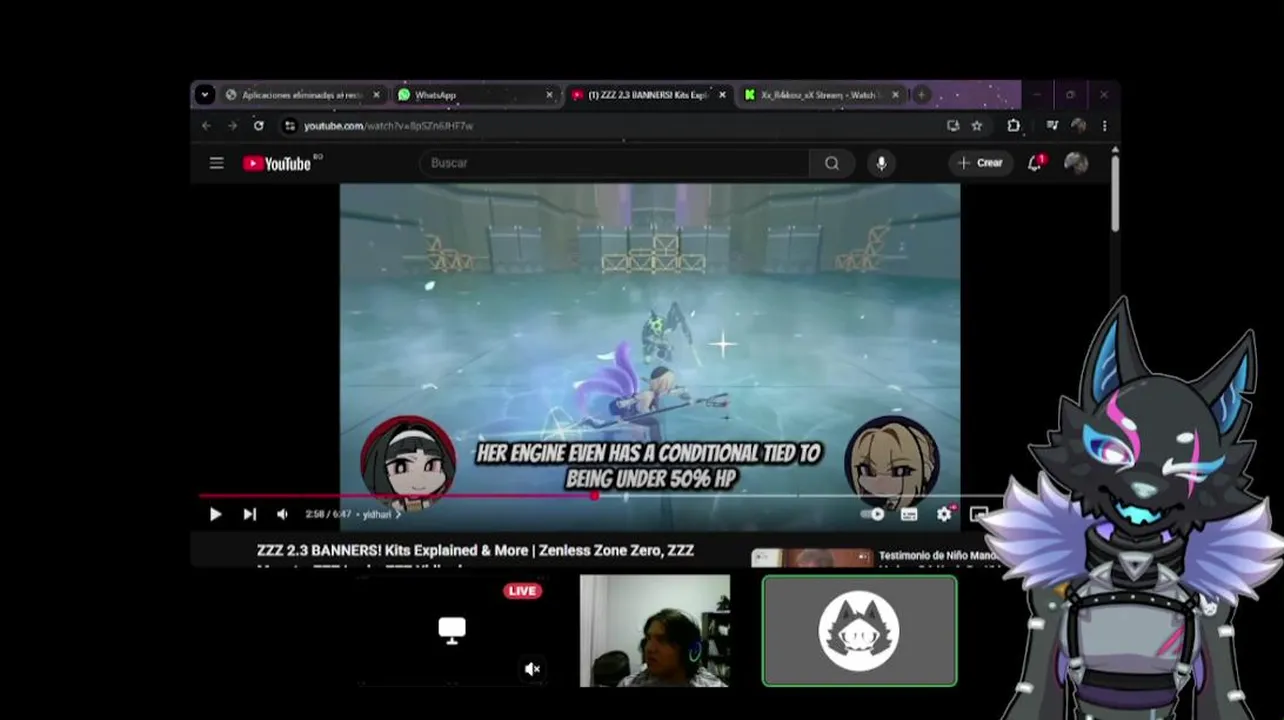The width and height of the screenshot is (1284, 720).
Task: Open the Chrome profile avatar
Action: [1078, 126]
